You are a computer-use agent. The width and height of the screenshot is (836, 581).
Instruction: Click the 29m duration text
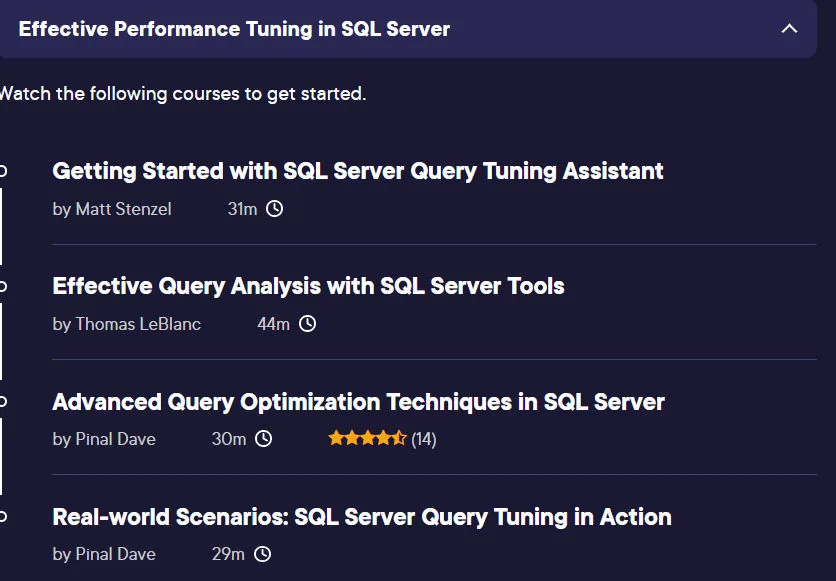(228, 554)
